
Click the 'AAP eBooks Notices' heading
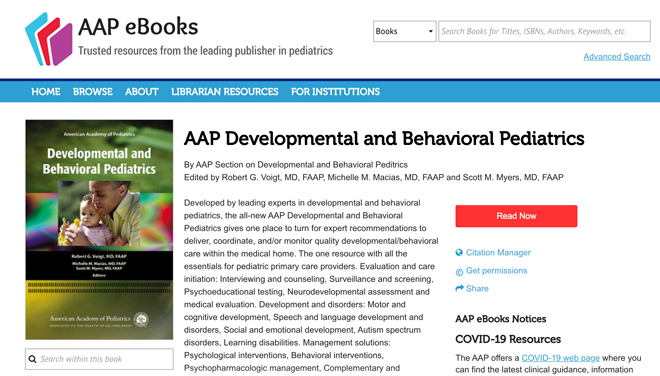[x=500, y=319]
